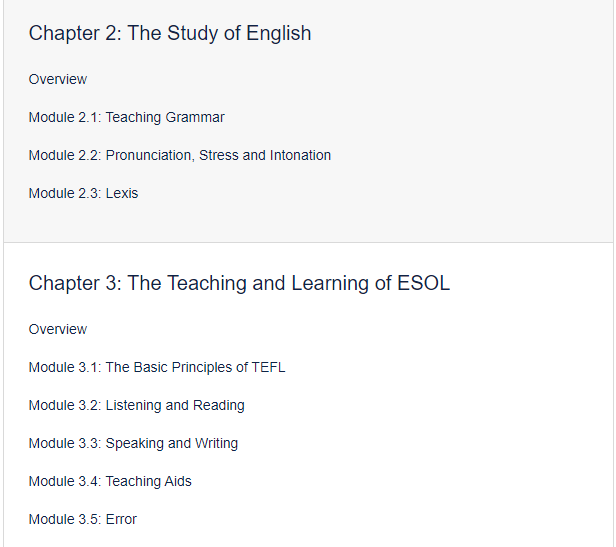Screen dimensions: 616x547
Task: Select Module 3.5: Error
Action: pos(82,519)
